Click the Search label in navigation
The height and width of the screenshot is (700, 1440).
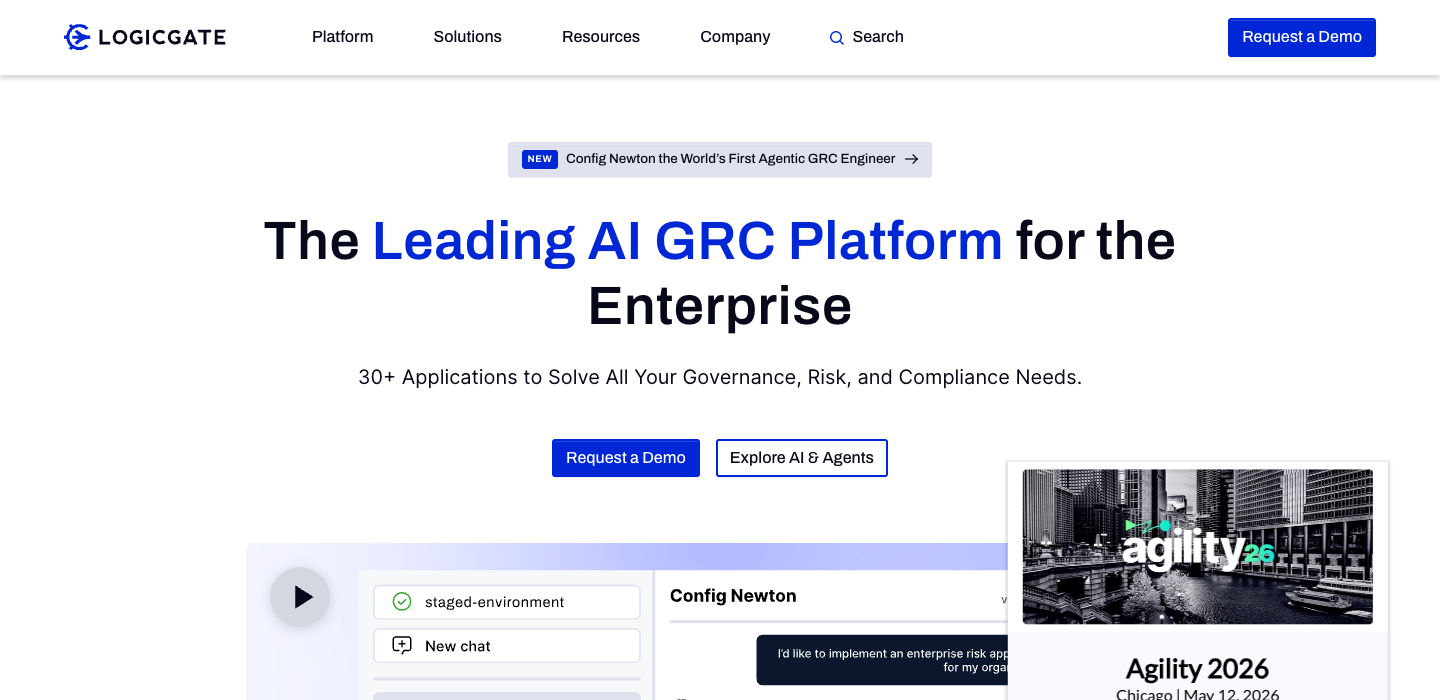[x=878, y=37]
